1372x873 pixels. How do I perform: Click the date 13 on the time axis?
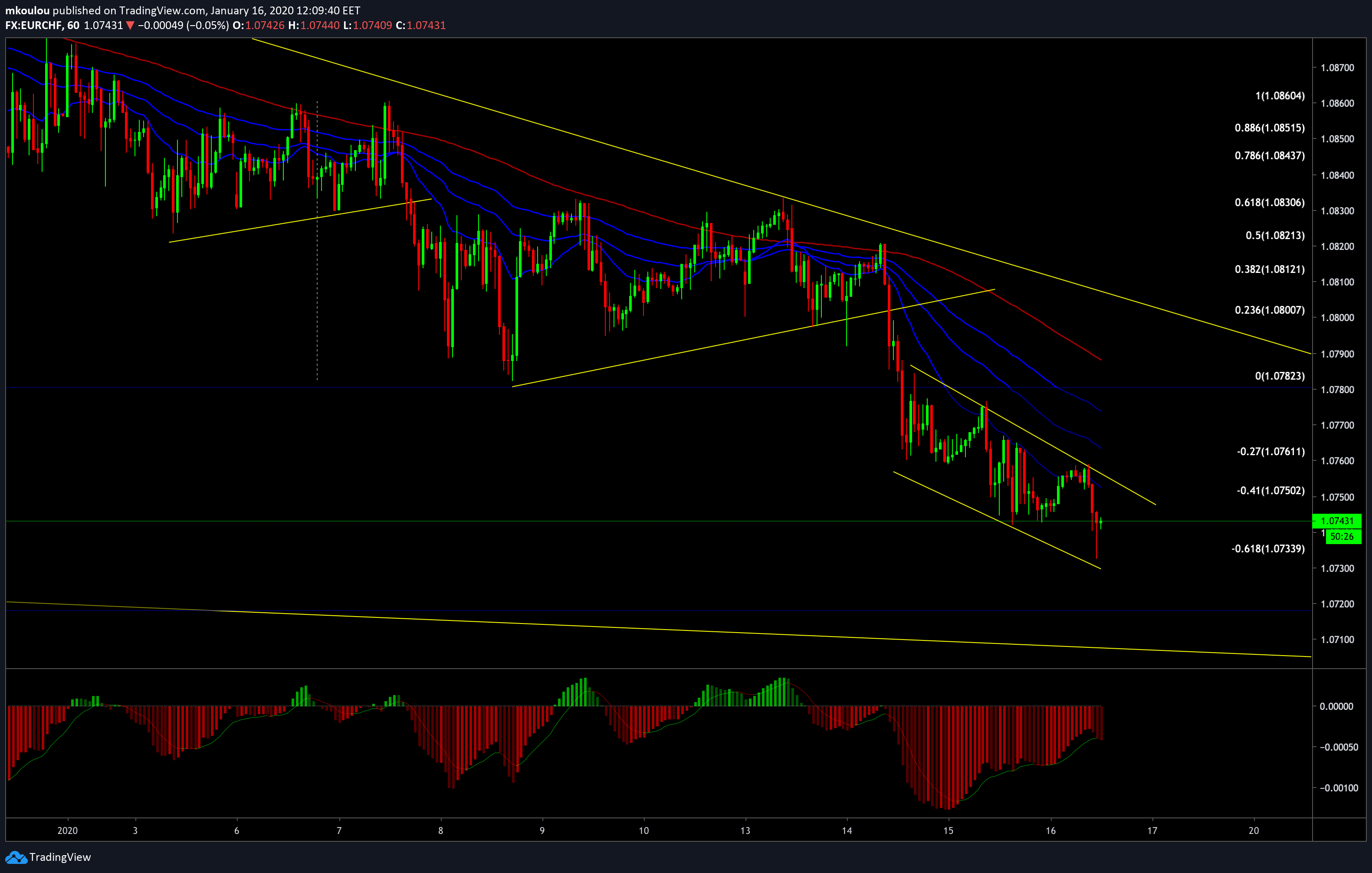[745, 831]
